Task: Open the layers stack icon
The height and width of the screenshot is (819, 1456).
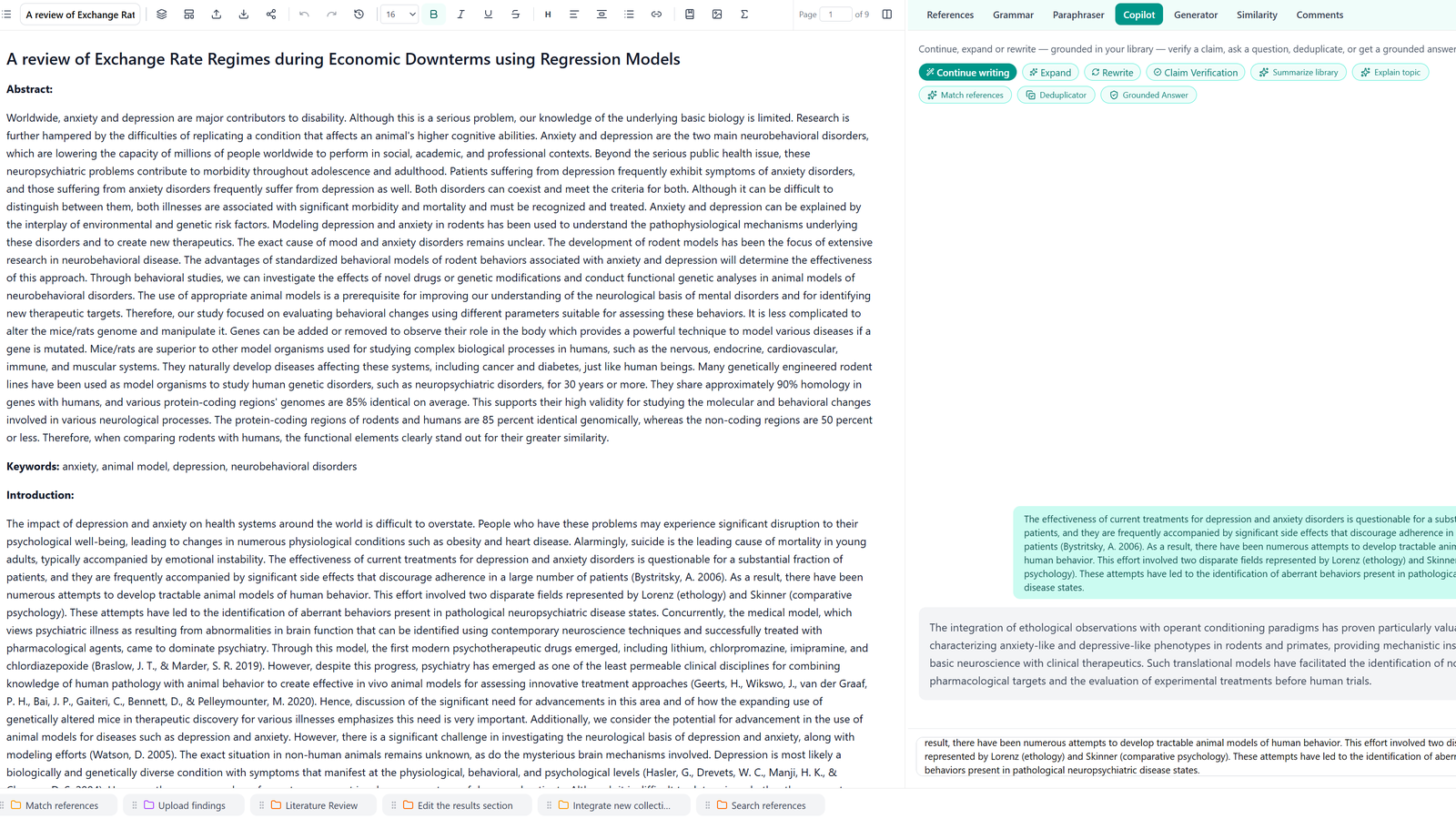Action: (x=162, y=15)
